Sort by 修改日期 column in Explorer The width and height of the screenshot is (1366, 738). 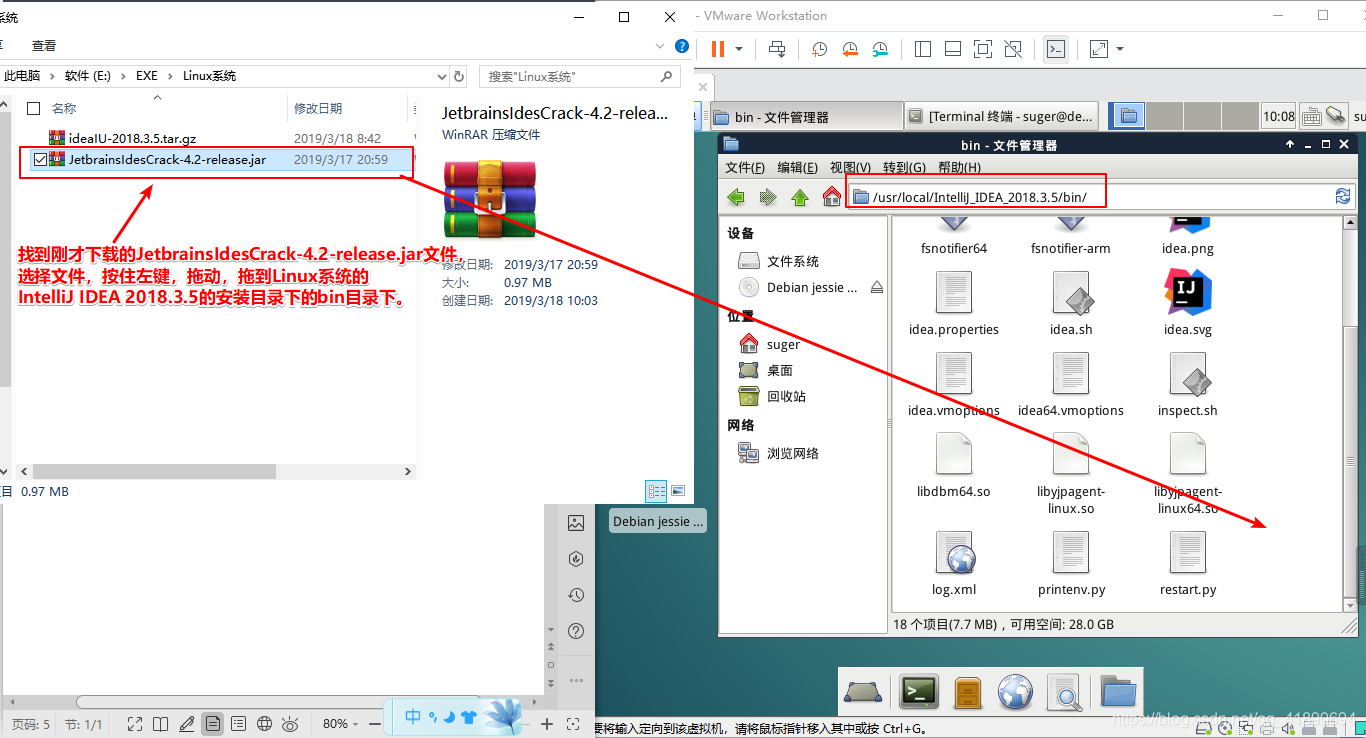318,108
